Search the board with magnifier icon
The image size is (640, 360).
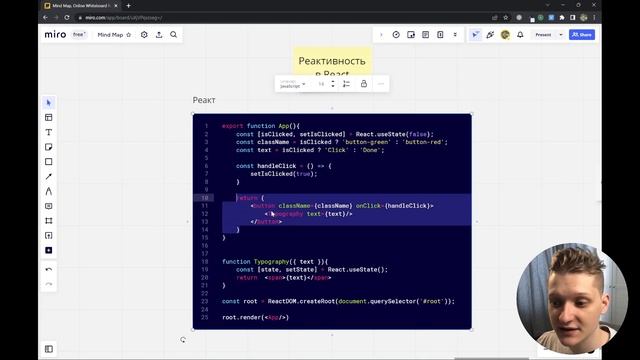[173, 35]
